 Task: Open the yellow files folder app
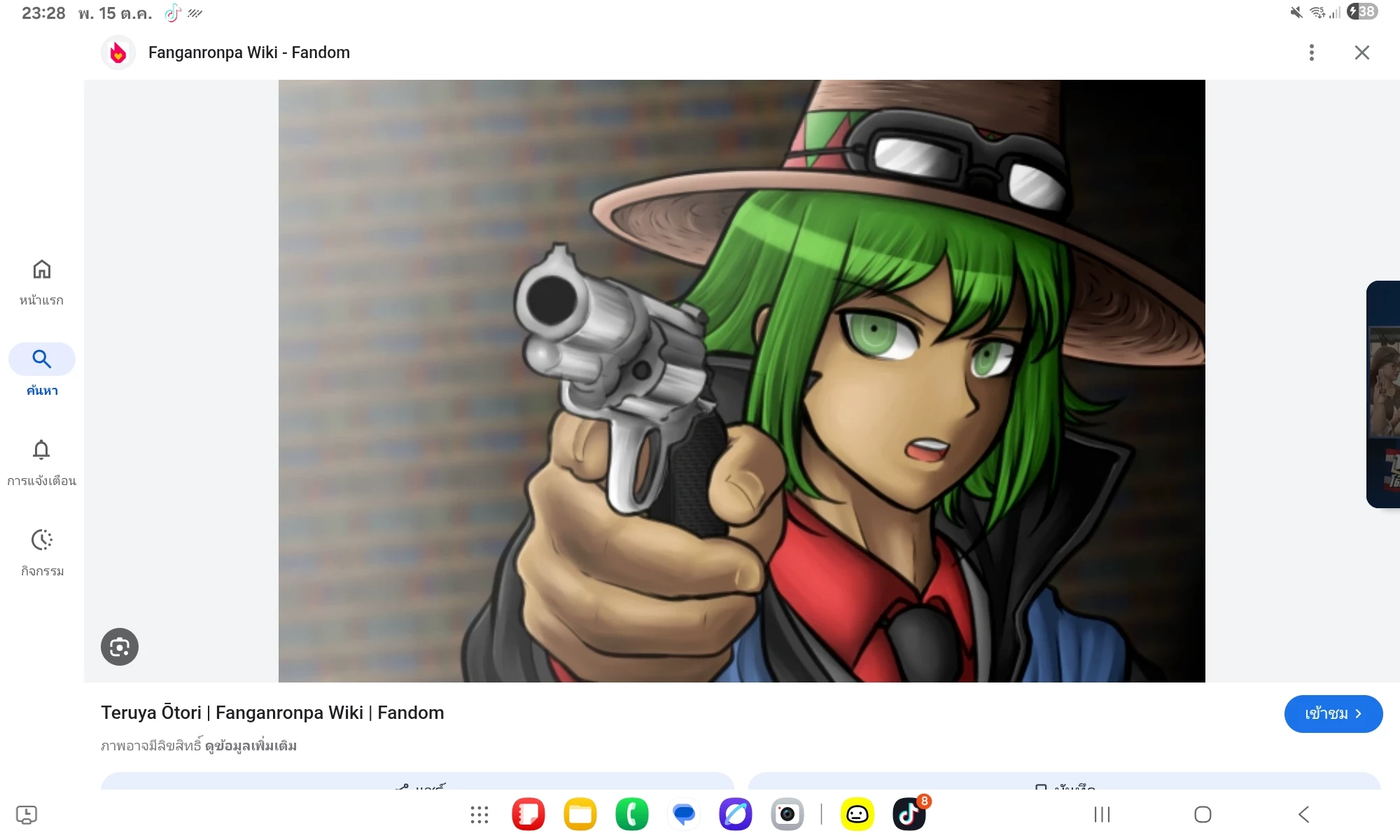580,814
